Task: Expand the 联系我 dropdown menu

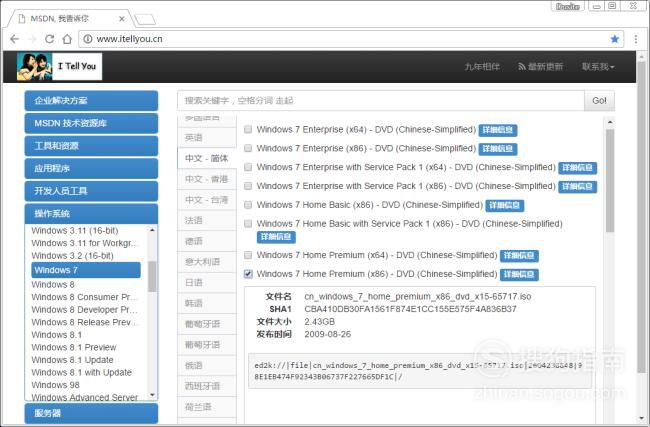Action: (598, 66)
